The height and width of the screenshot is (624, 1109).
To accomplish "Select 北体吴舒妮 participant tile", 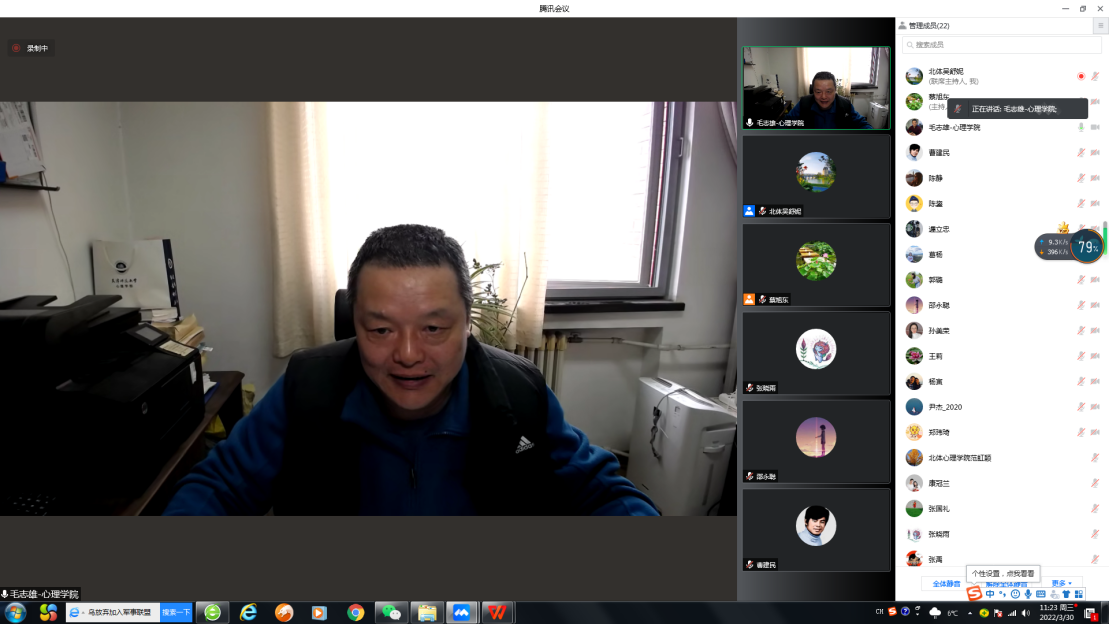I will [x=815, y=176].
